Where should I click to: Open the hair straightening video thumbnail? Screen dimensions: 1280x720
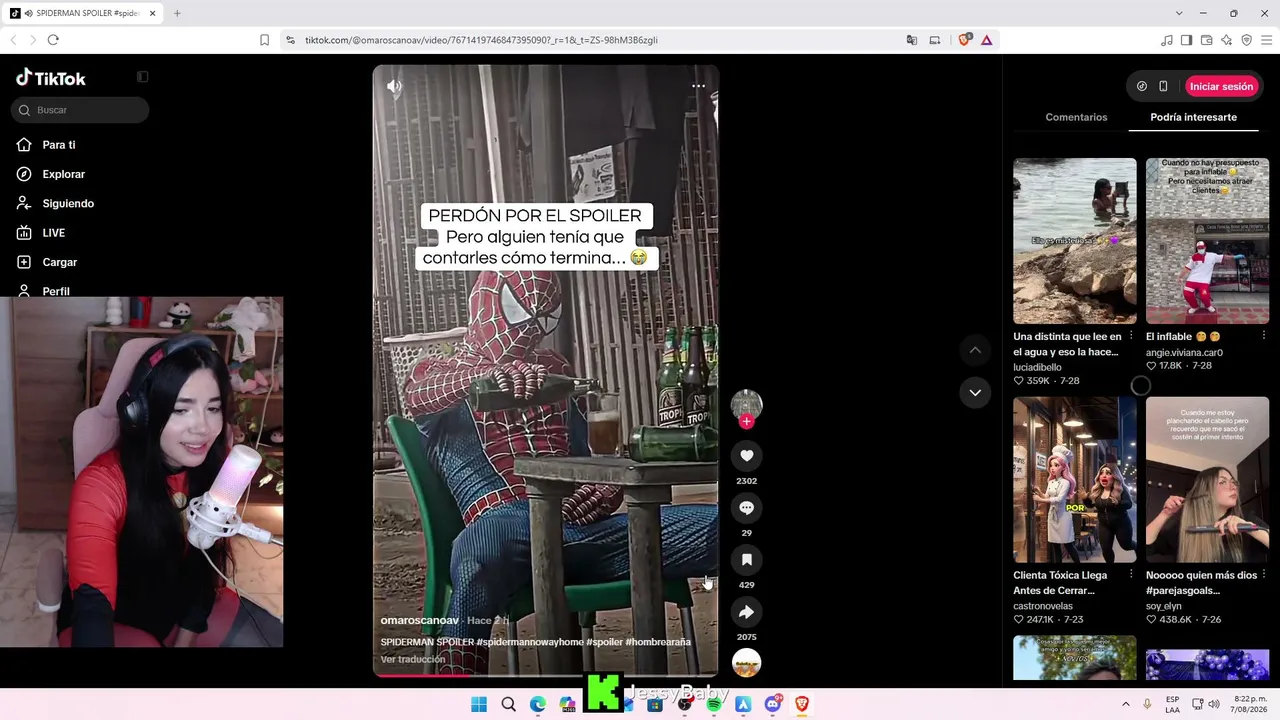pyautogui.click(x=1207, y=480)
